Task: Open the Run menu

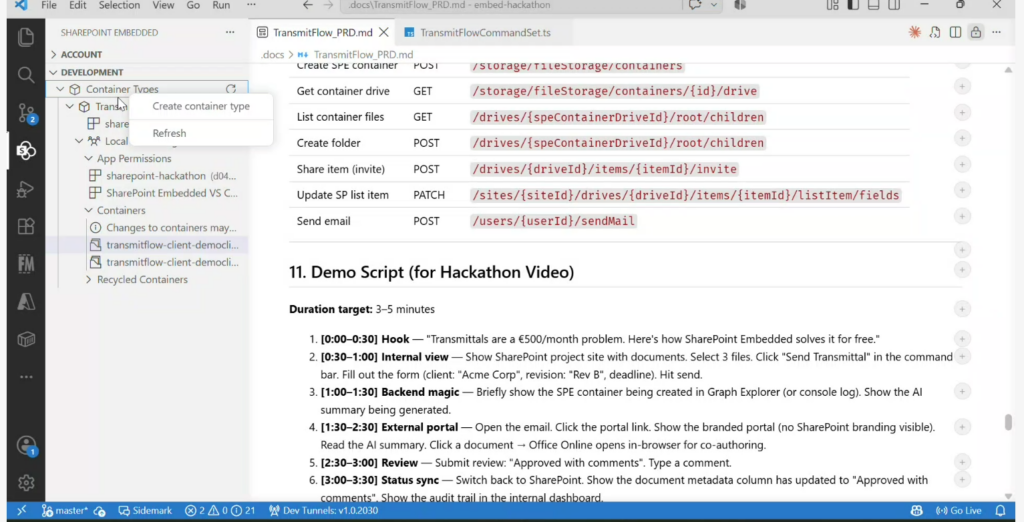Action: (x=221, y=5)
